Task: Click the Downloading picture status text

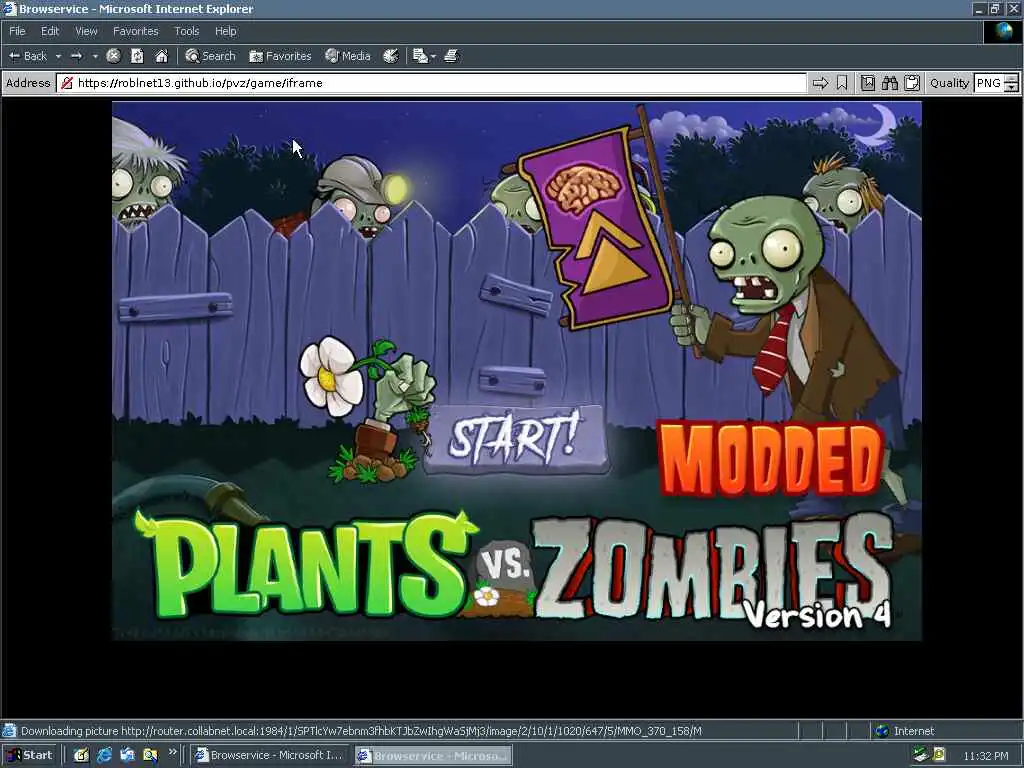Action: pos(361,731)
